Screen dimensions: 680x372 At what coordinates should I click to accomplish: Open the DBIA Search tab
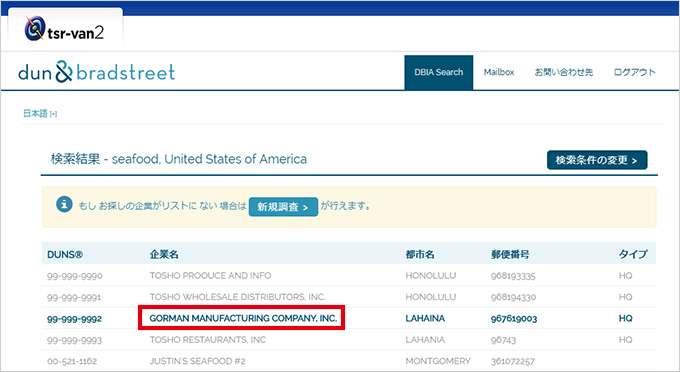tap(438, 72)
